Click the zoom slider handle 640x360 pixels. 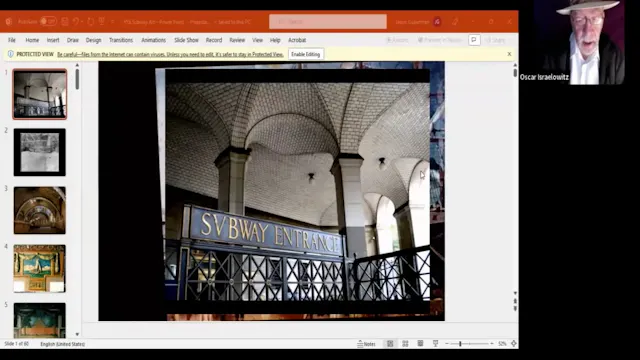click(x=460, y=344)
